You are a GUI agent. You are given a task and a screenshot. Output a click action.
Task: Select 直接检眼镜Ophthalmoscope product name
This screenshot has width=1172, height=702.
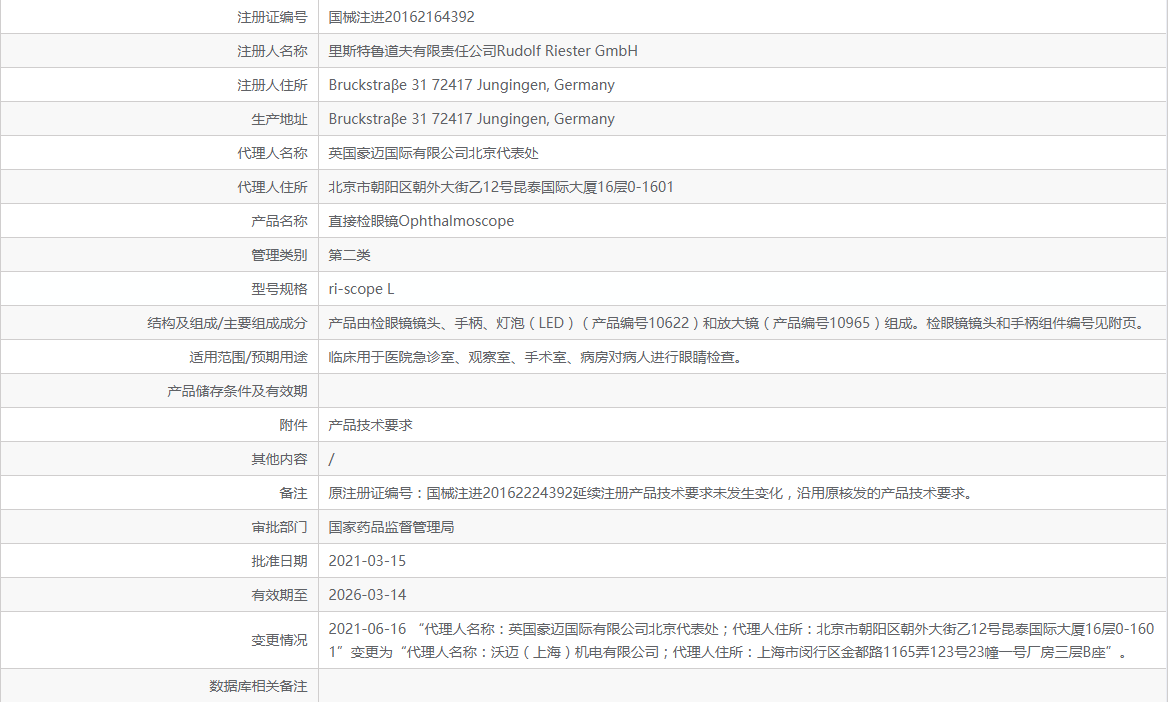pyautogui.click(x=421, y=221)
